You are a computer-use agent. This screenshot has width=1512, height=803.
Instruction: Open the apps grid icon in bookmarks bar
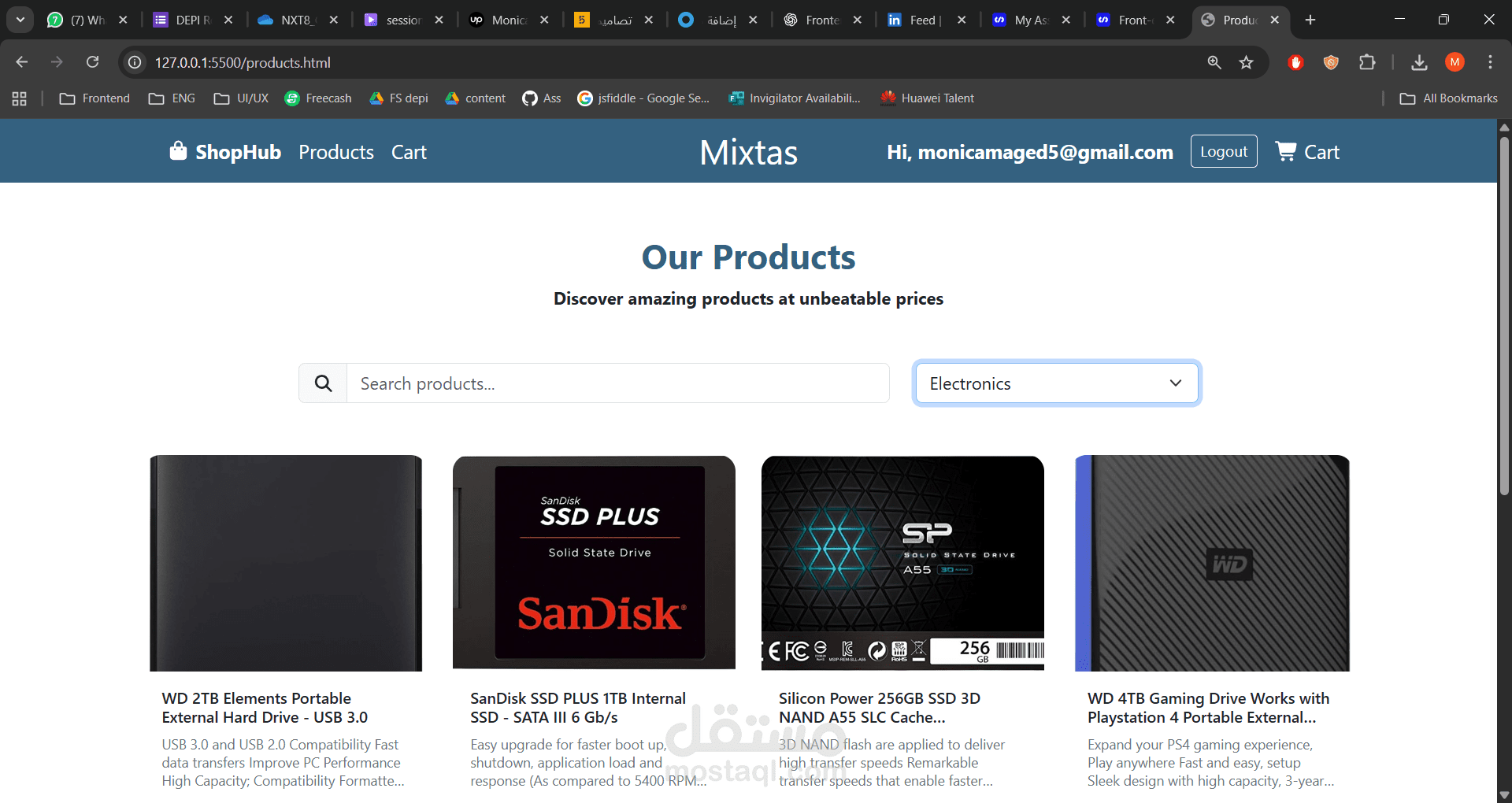click(x=20, y=98)
